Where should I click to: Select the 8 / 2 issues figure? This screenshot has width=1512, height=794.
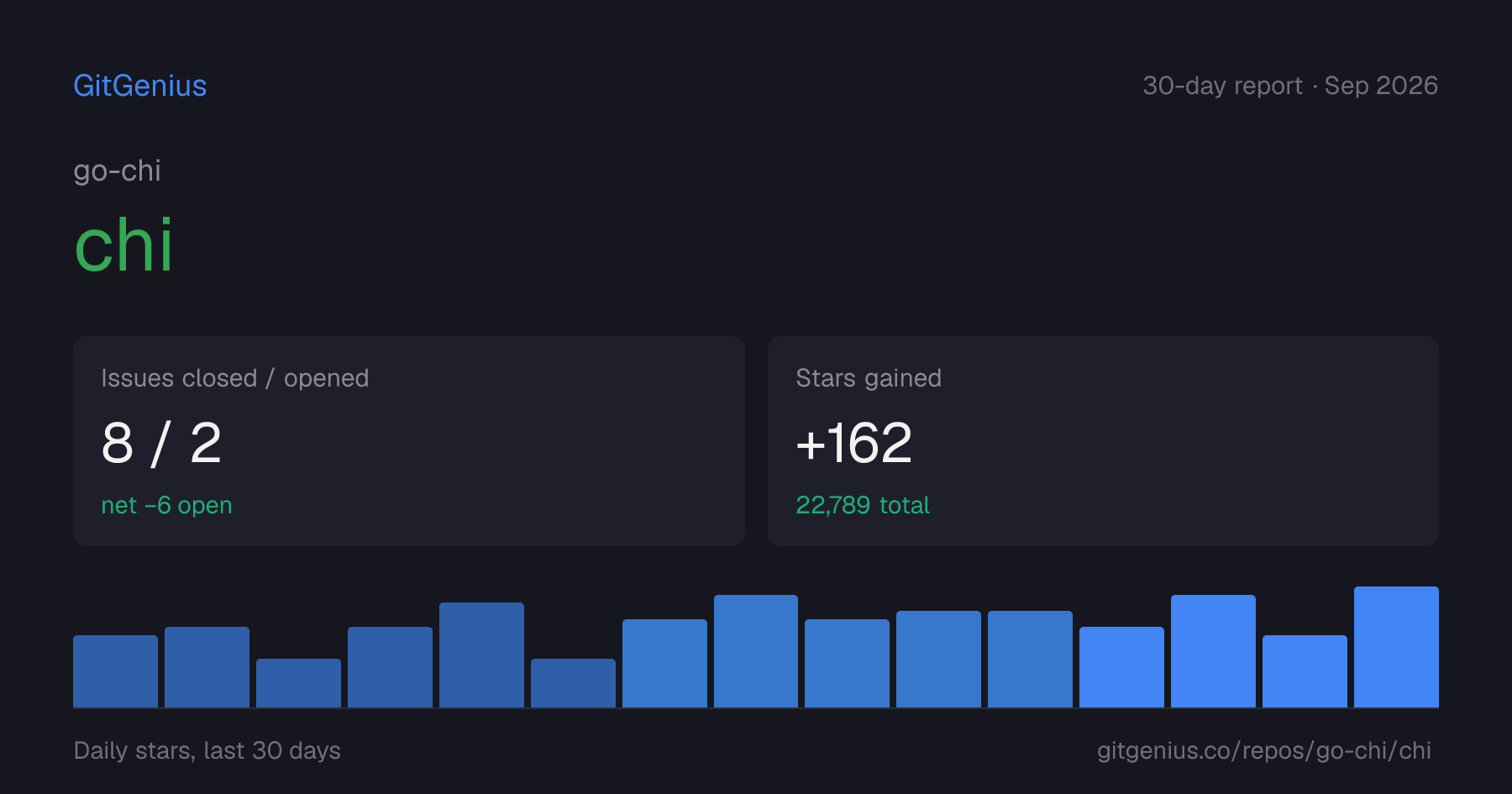161,443
